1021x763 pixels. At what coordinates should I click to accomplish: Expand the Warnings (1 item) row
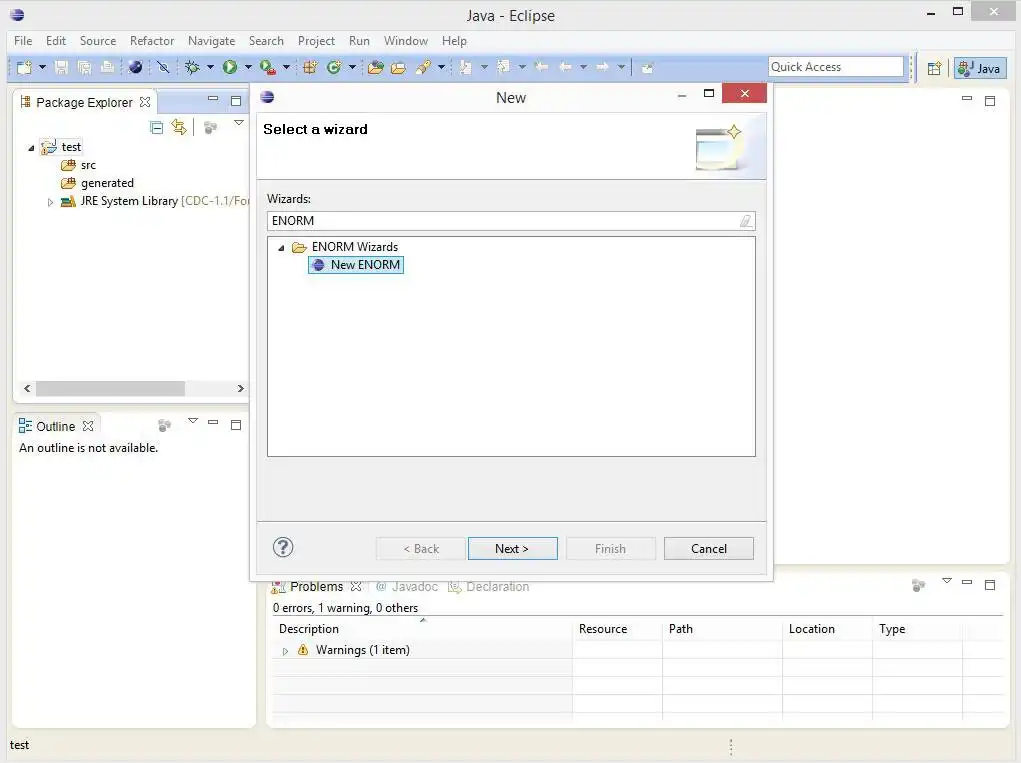pos(285,651)
